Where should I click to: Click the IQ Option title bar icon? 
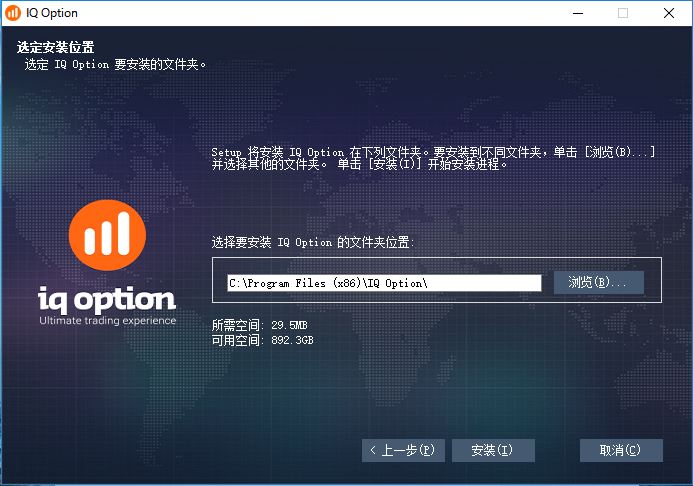coord(12,13)
